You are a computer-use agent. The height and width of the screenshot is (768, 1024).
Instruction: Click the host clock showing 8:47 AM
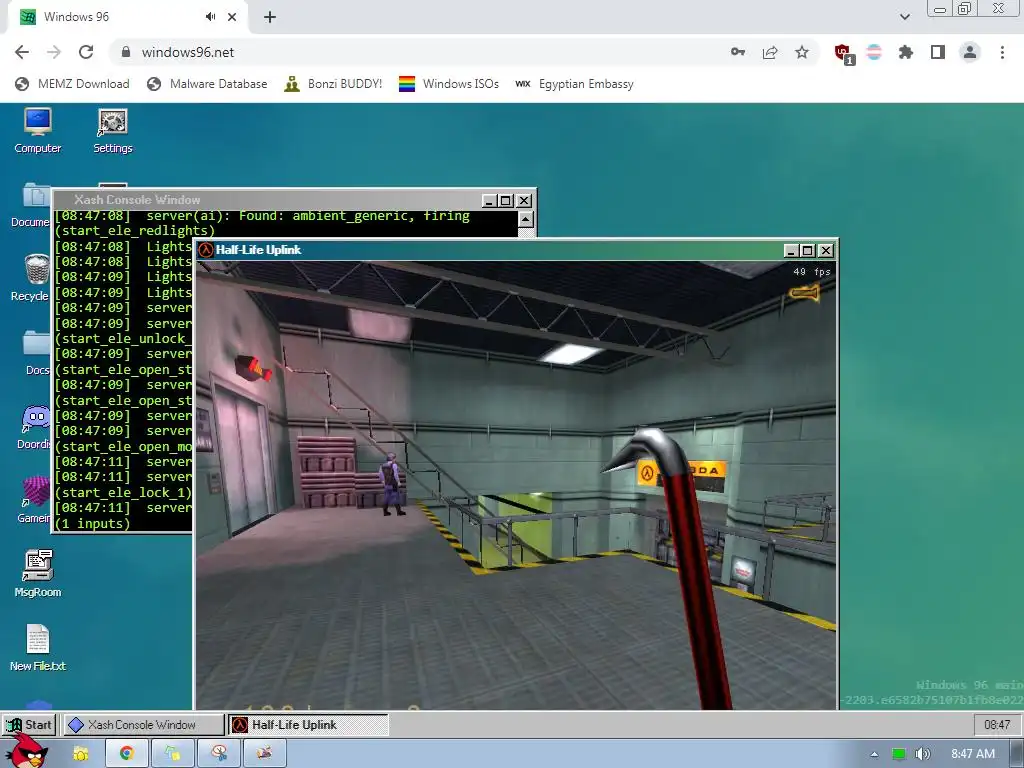(973, 754)
